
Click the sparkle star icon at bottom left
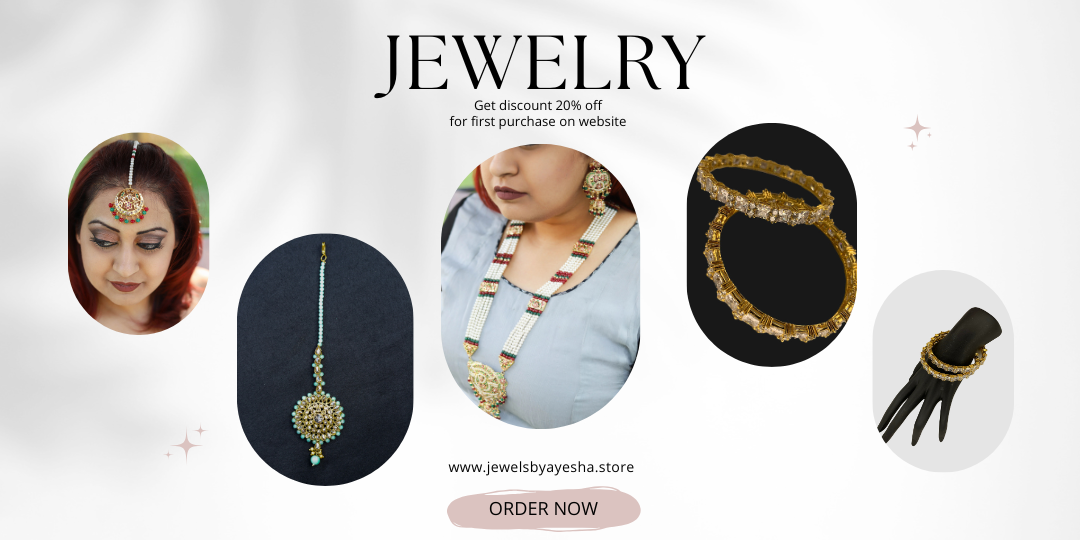186,444
